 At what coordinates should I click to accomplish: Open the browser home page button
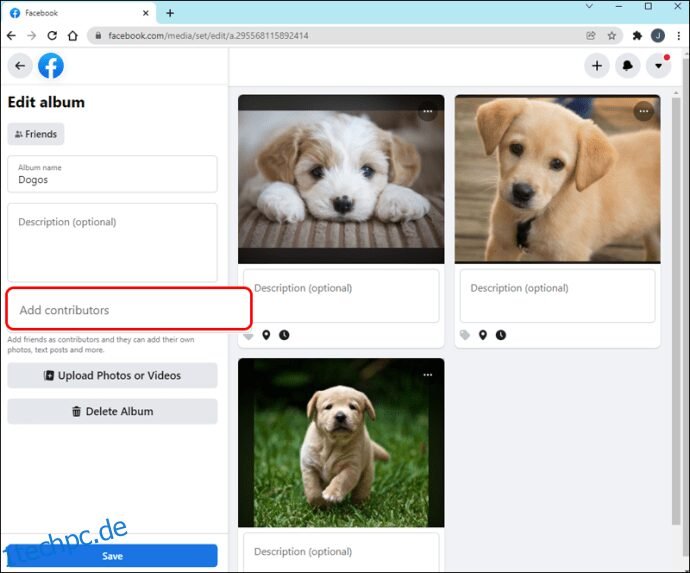(73, 36)
